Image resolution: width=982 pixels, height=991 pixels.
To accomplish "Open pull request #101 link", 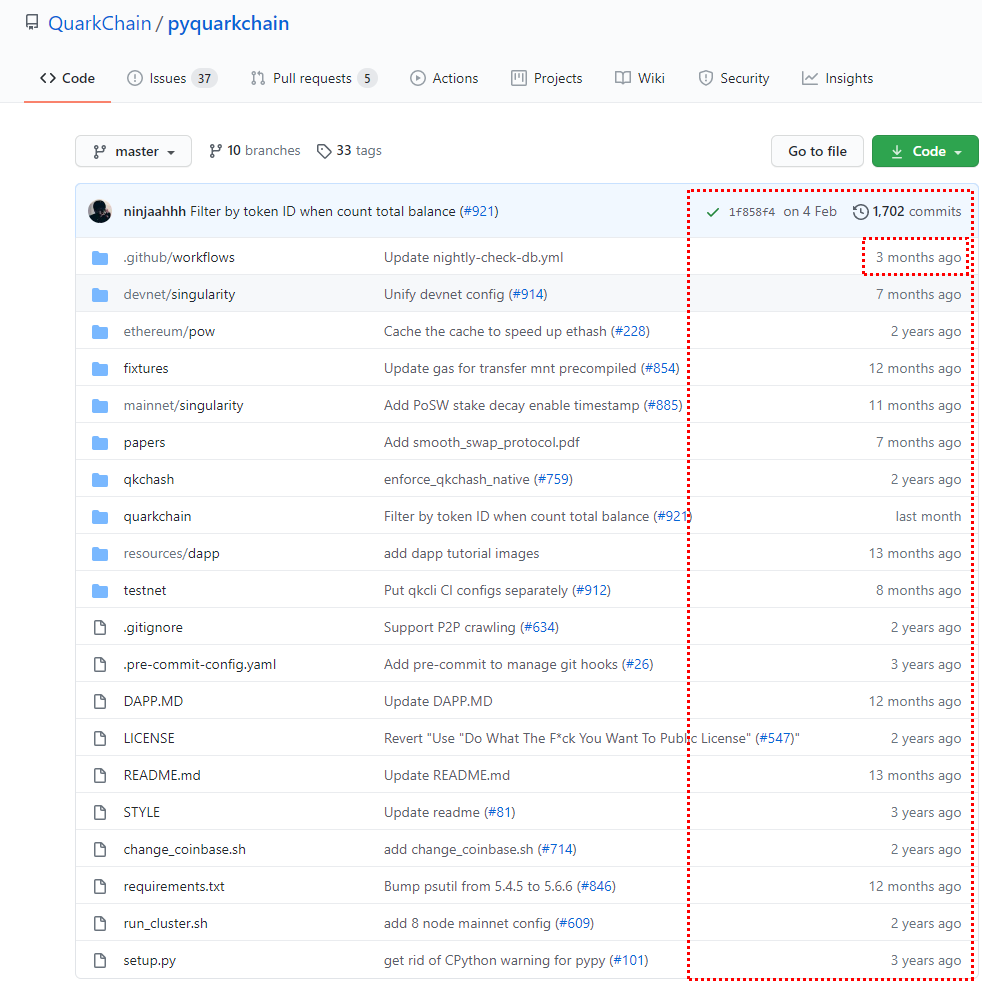I will pyautogui.click(x=629, y=960).
